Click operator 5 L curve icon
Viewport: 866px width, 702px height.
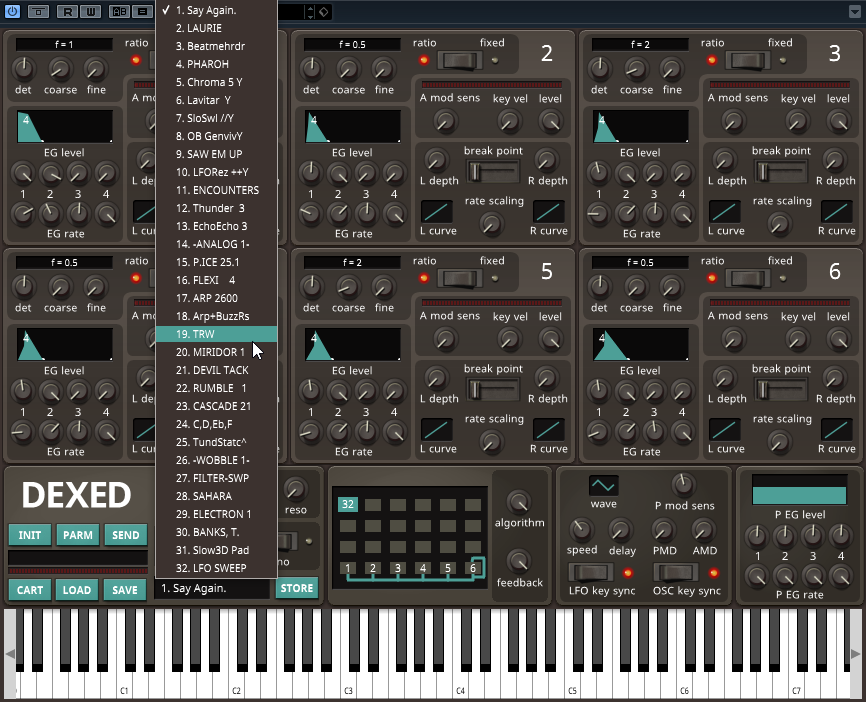(x=437, y=430)
